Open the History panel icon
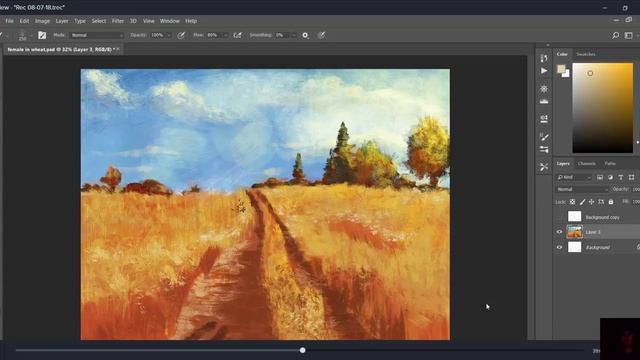640x360 pixels. [544, 58]
